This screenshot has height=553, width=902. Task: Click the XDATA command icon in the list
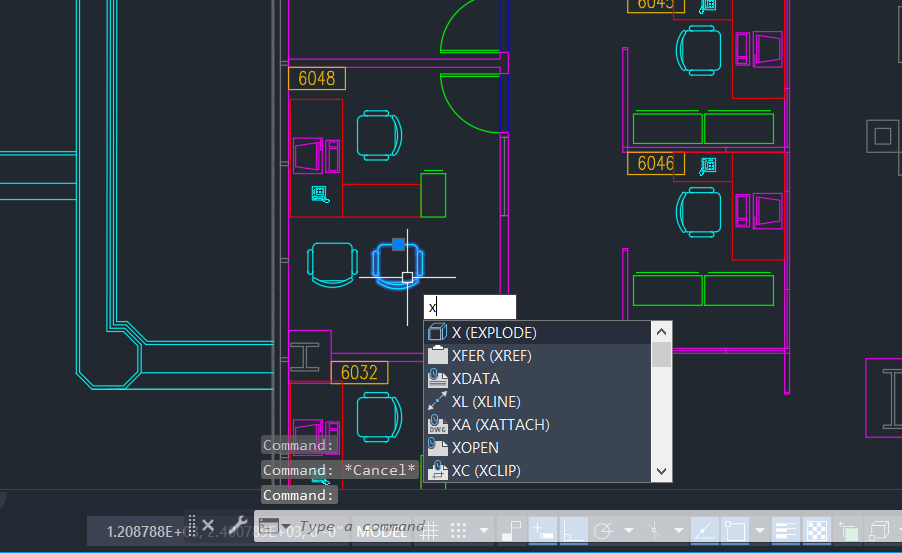click(x=436, y=379)
